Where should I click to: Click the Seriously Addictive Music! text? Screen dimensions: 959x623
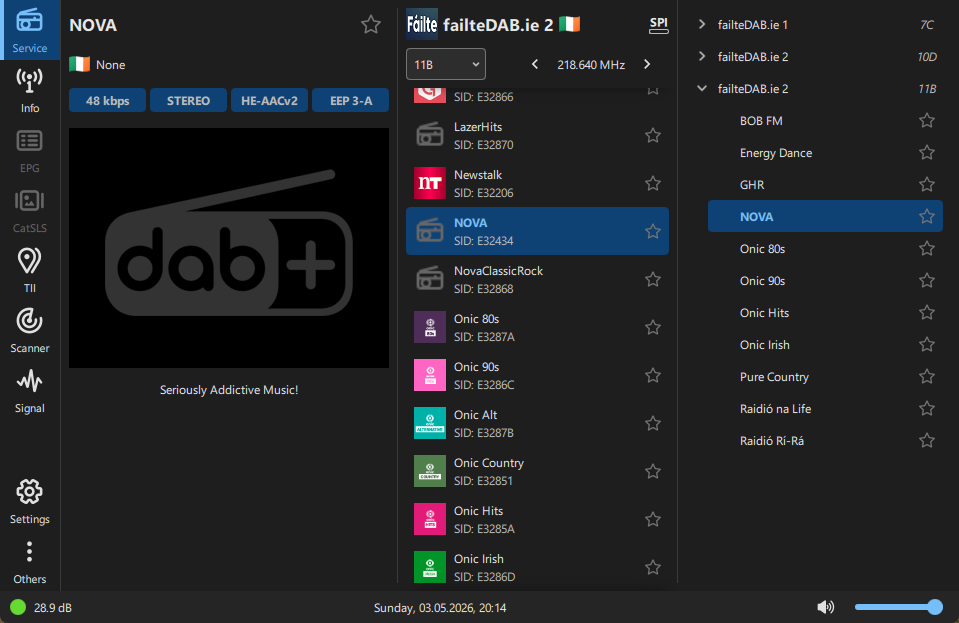(229, 390)
